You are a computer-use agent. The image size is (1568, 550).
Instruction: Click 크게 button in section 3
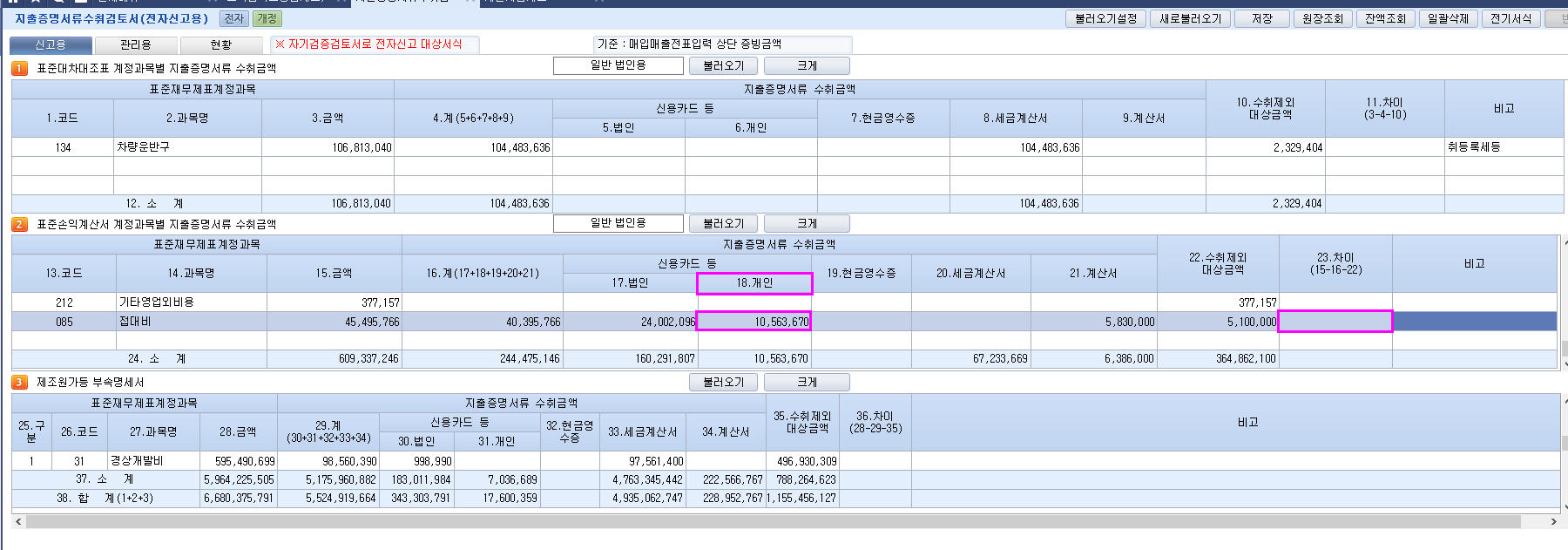(x=807, y=382)
